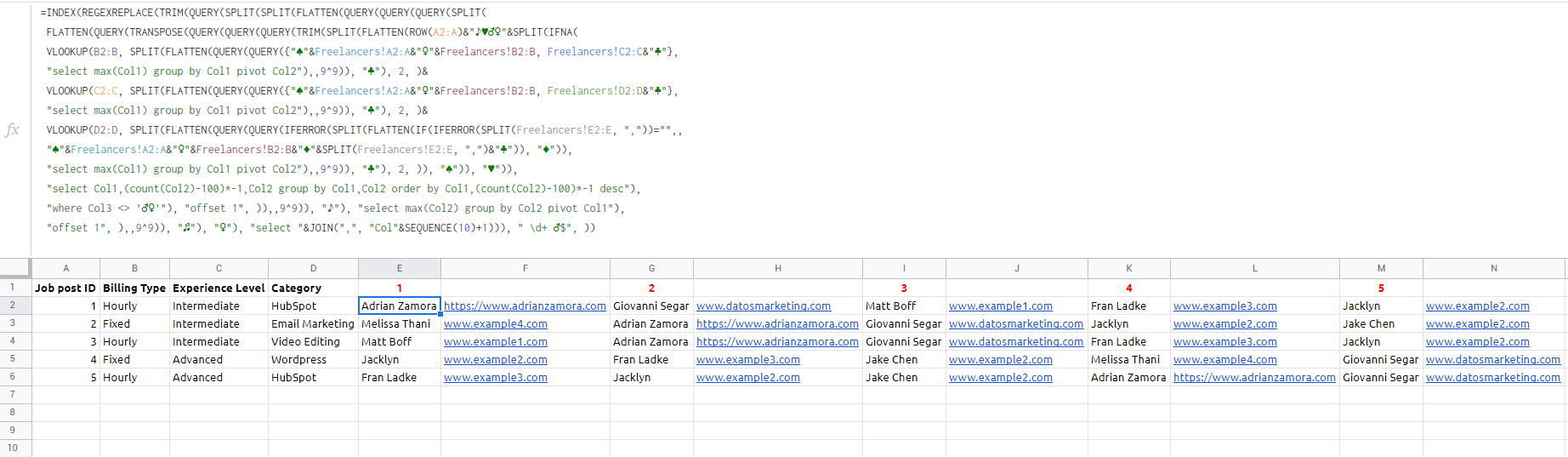Click the 'Experience Level' header cell
This screenshot has height=457, width=1568.
[219, 288]
